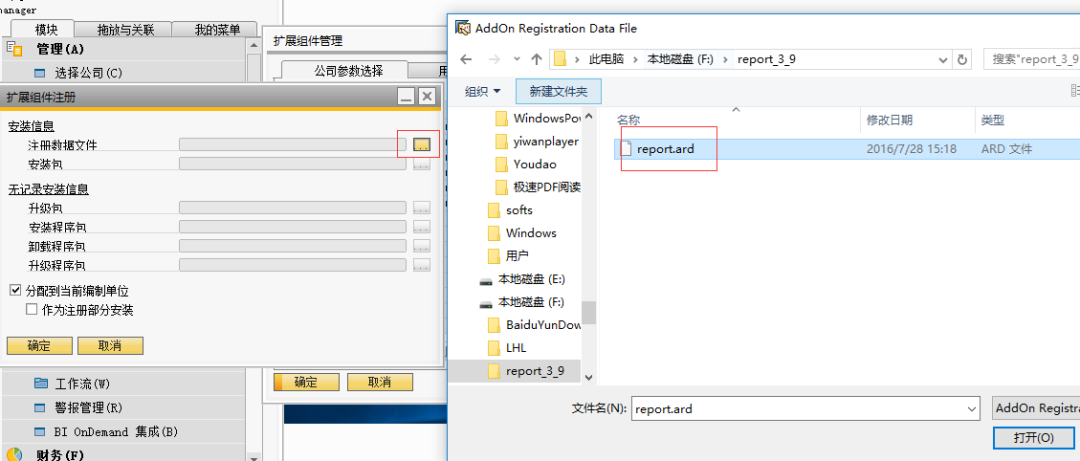
Task: Click 取消 in 扩展组件注册 dialog
Action: pos(110,346)
